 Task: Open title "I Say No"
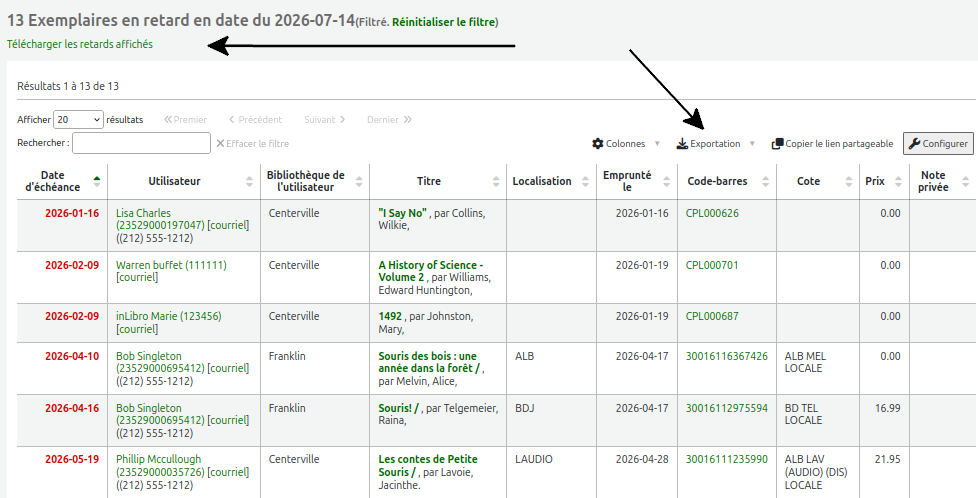402,213
